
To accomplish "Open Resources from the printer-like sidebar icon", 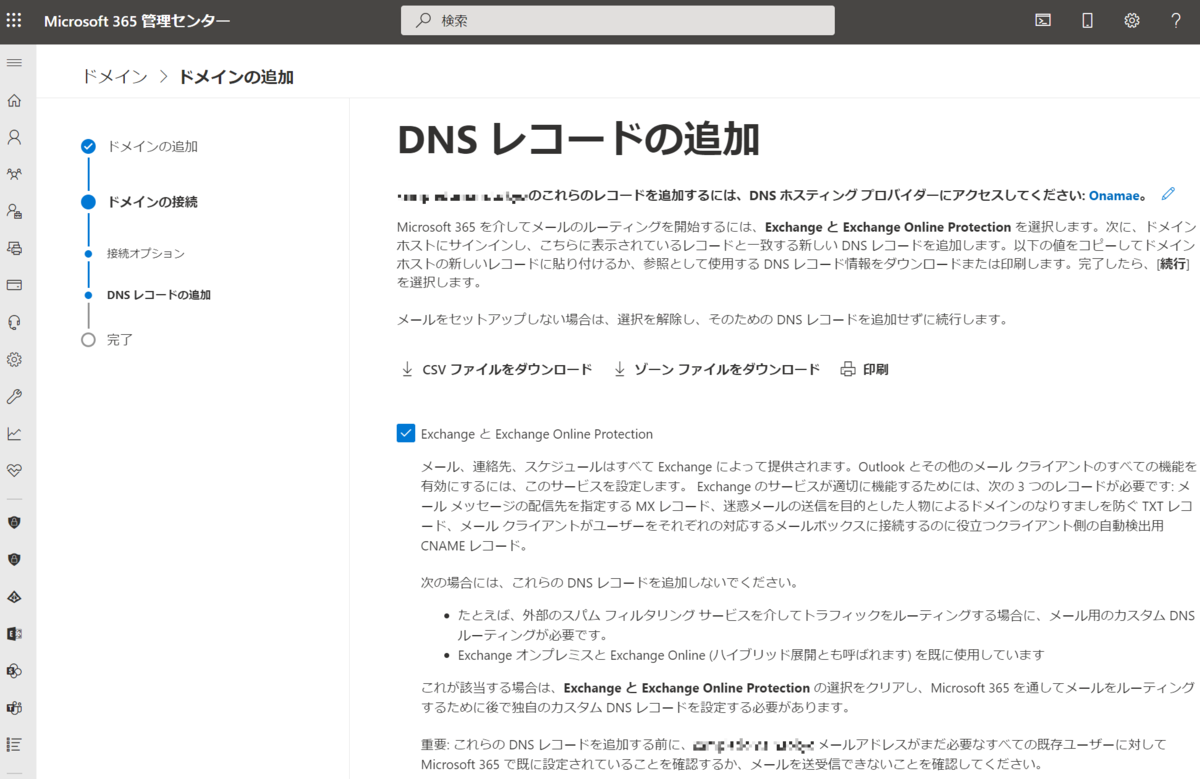I will (x=14, y=248).
